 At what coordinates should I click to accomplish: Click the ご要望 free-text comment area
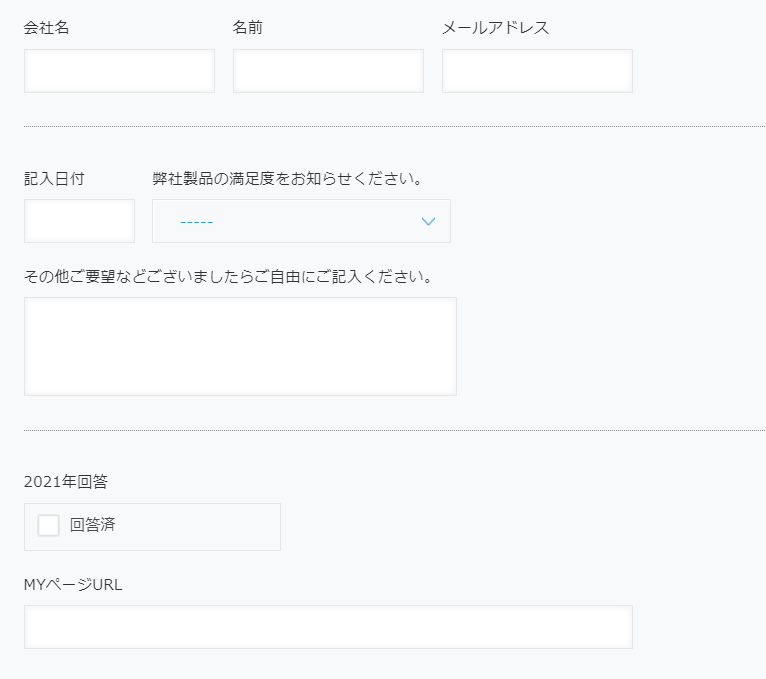pos(240,346)
